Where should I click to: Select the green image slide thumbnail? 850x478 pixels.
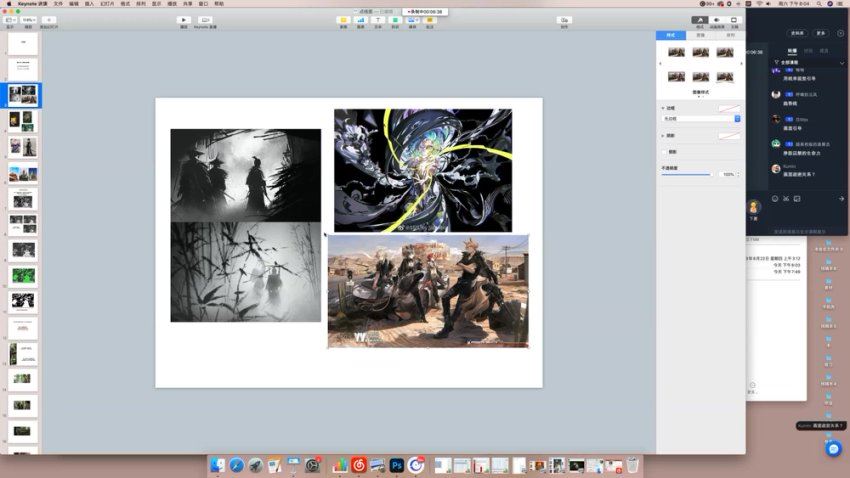point(23,275)
